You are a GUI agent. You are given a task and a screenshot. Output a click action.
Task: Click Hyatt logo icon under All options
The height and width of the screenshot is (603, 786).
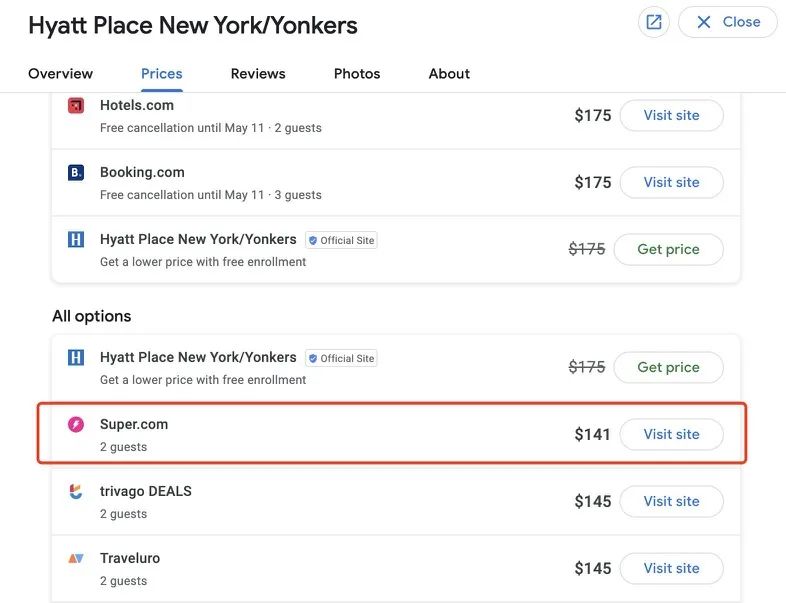click(76, 357)
